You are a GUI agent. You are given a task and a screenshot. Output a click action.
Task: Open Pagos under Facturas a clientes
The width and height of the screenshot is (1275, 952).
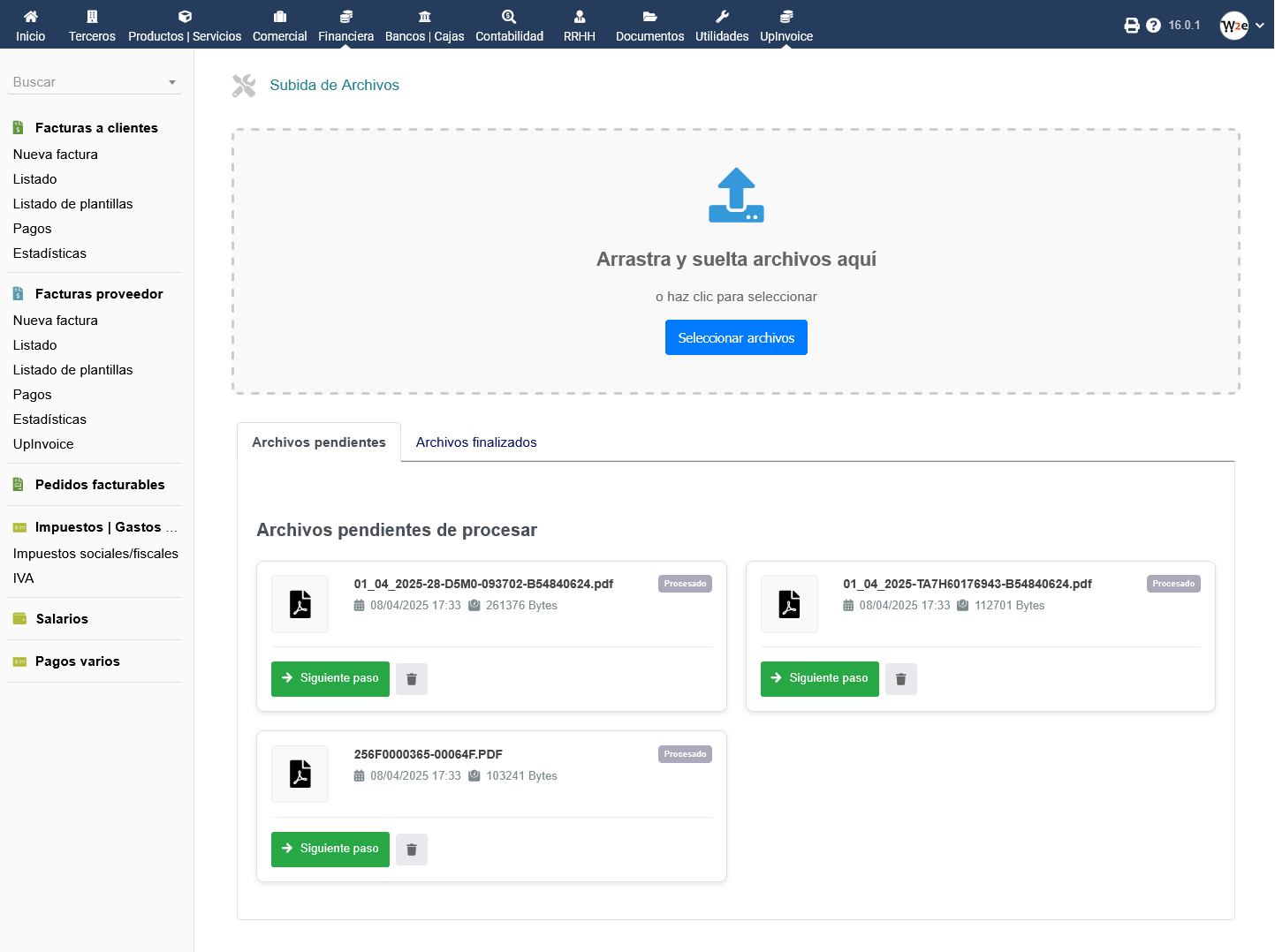pos(33,229)
